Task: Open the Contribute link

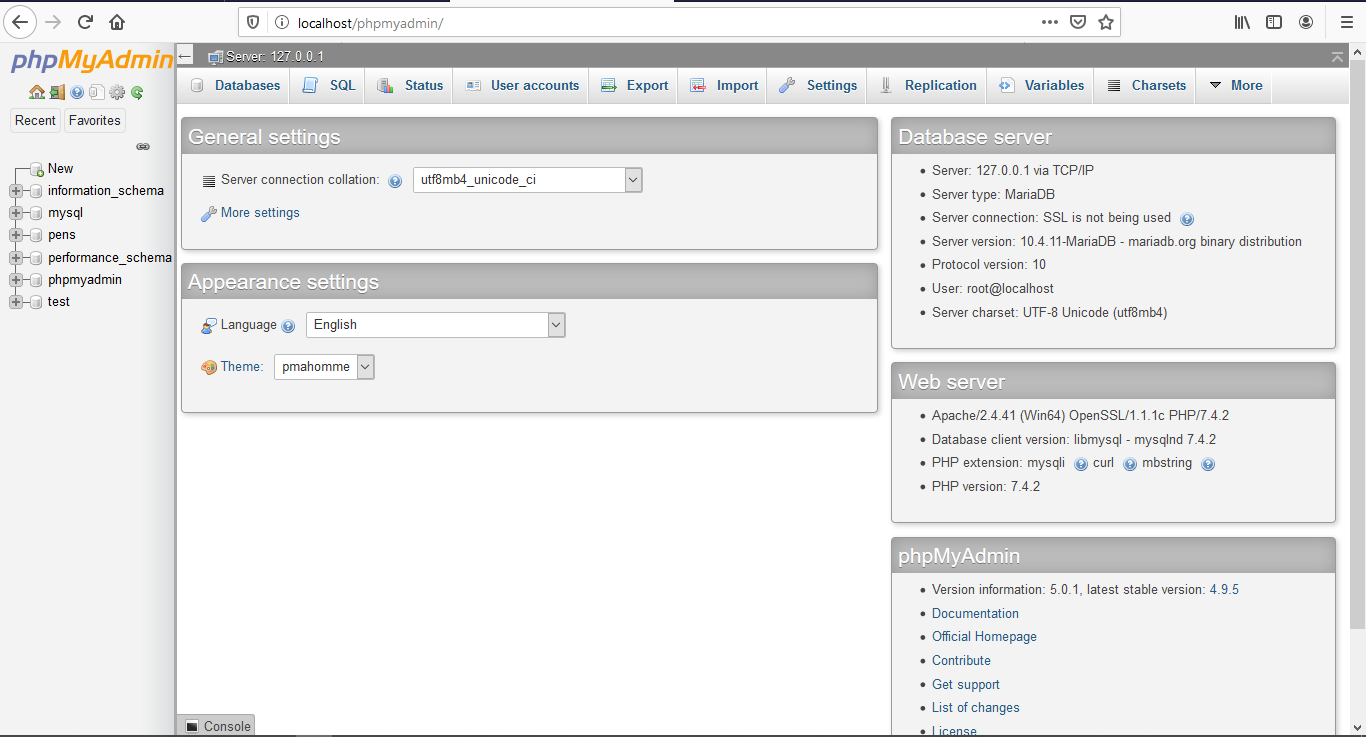Action: click(961, 661)
